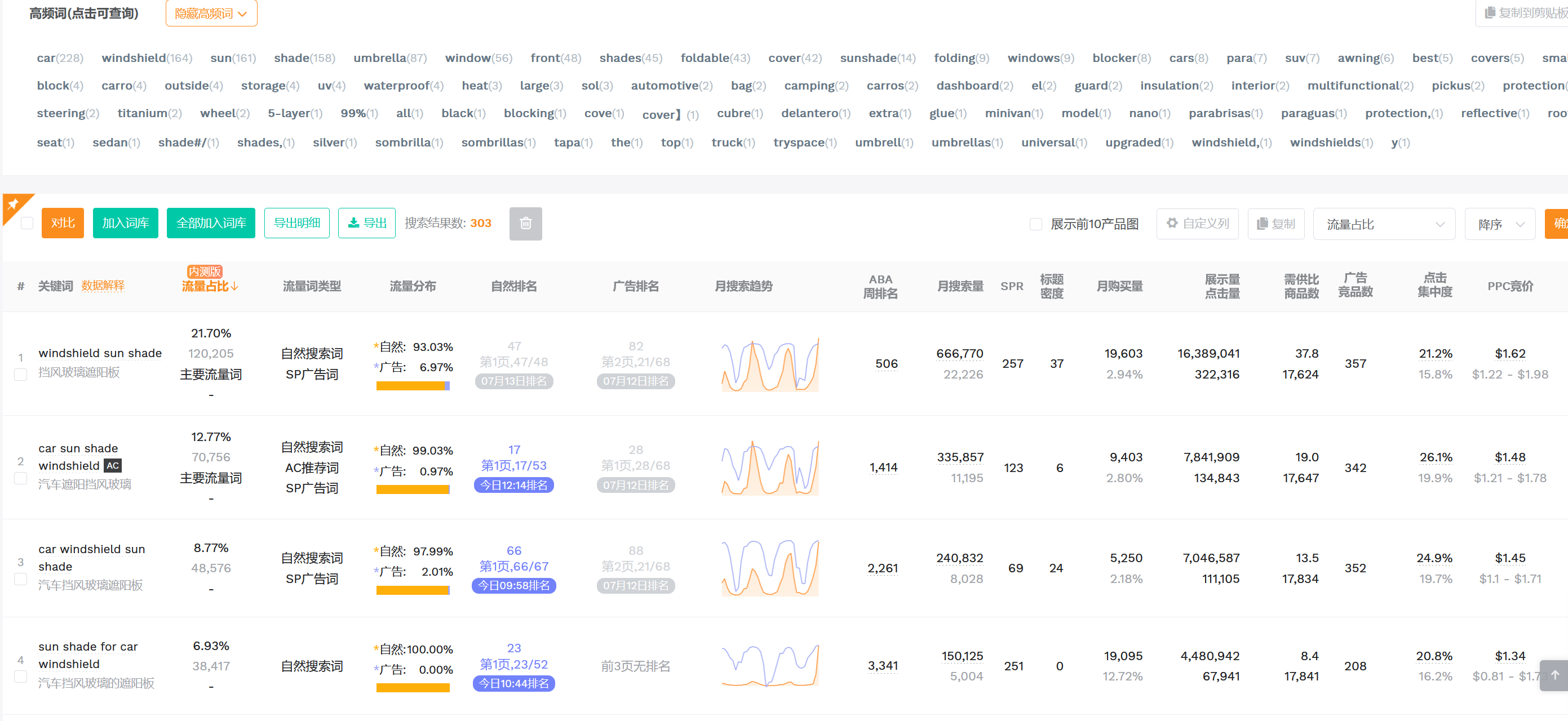Click high-frequency word sombrillas(1)
Viewport: 1568px width, 721px height.
[498, 143]
